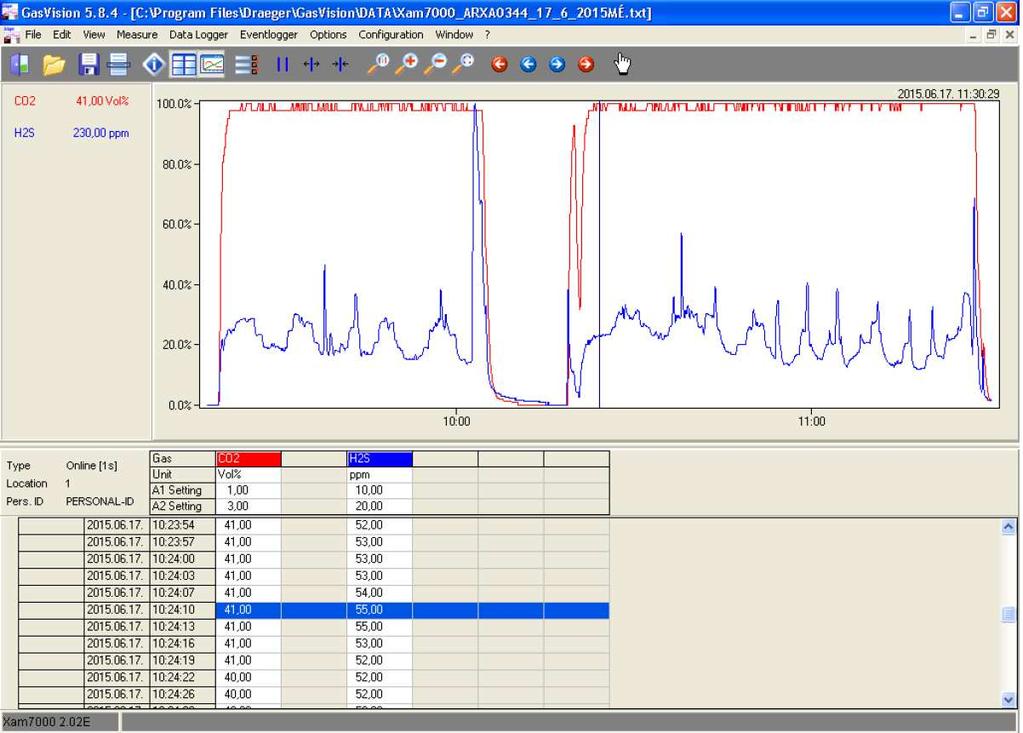This screenshot has height=733, width=1023.
Task: Click the A1 Setting row label
Action: coord(183,490)
